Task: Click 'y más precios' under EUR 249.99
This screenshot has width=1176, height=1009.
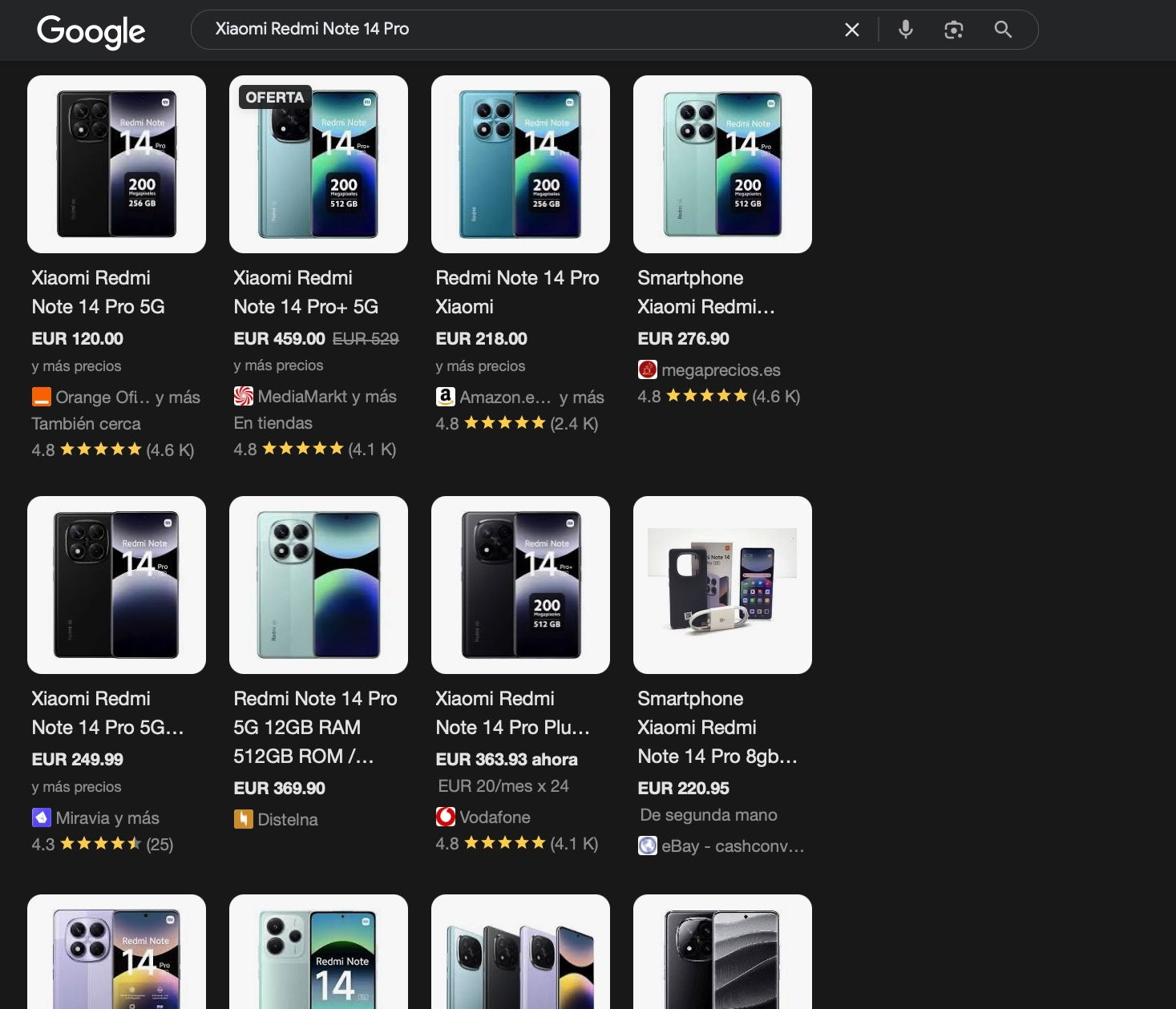Action: pyautogui.click(x=76, y=787)
